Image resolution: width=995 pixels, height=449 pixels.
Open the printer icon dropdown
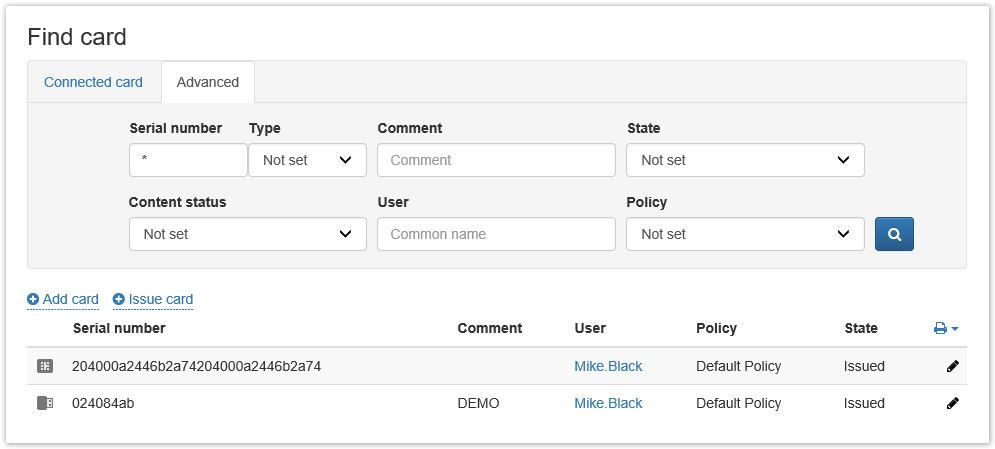click(945, 328)
